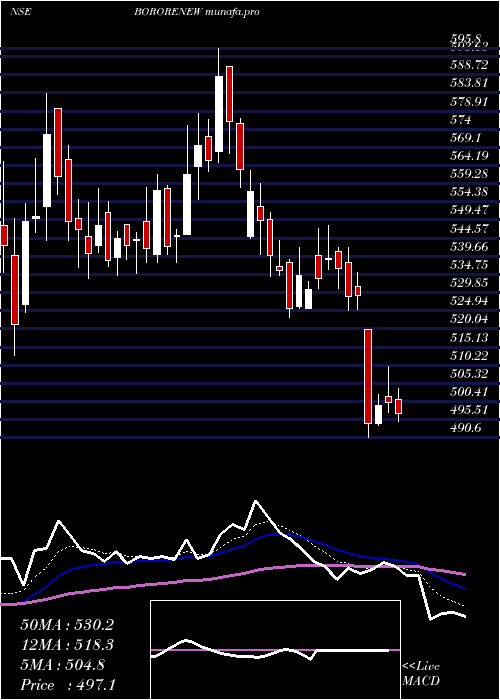Screen dimensions: 500x700
Task: Select the 564.19 price level label
Action: tap(468, 156)
